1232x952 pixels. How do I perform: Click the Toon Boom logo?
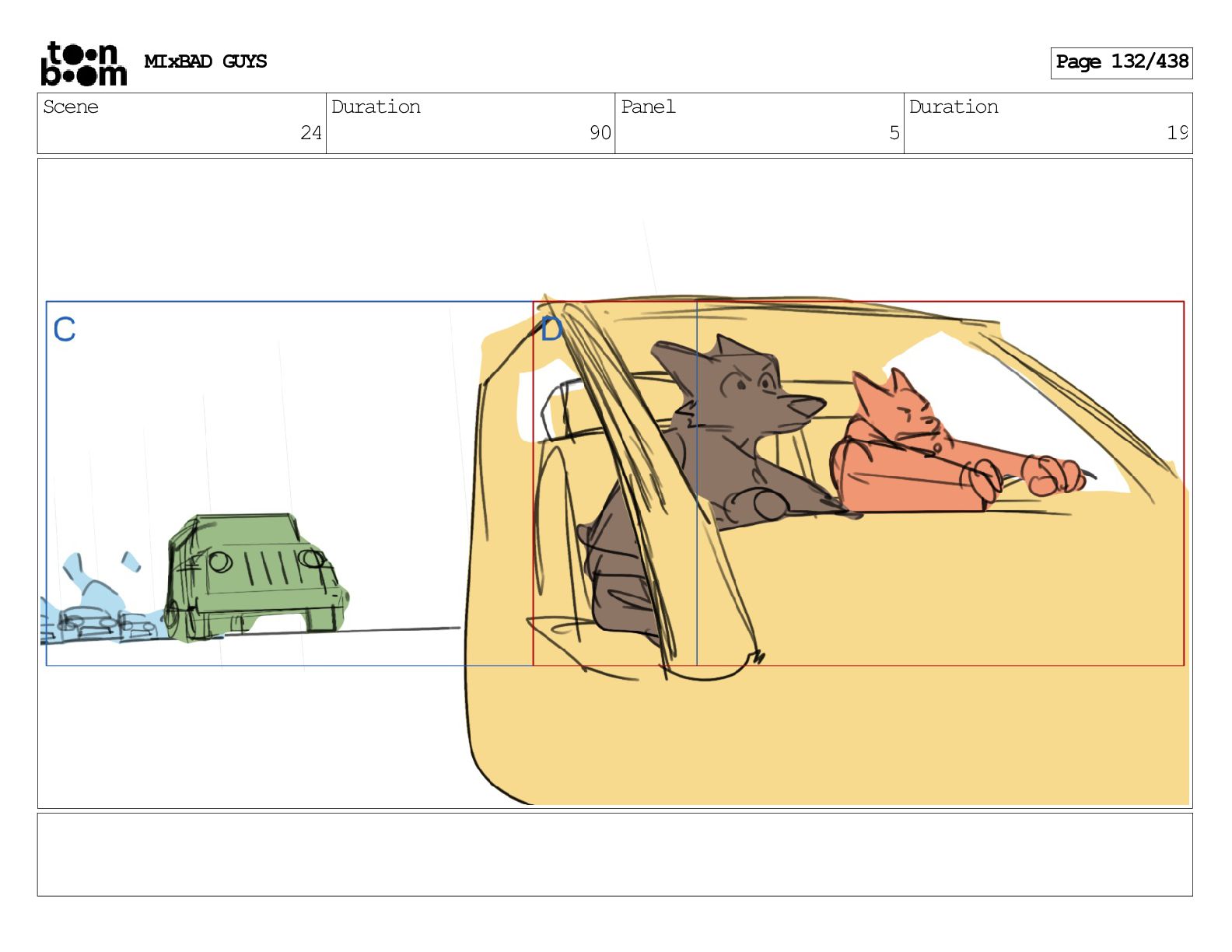[83, 63]
